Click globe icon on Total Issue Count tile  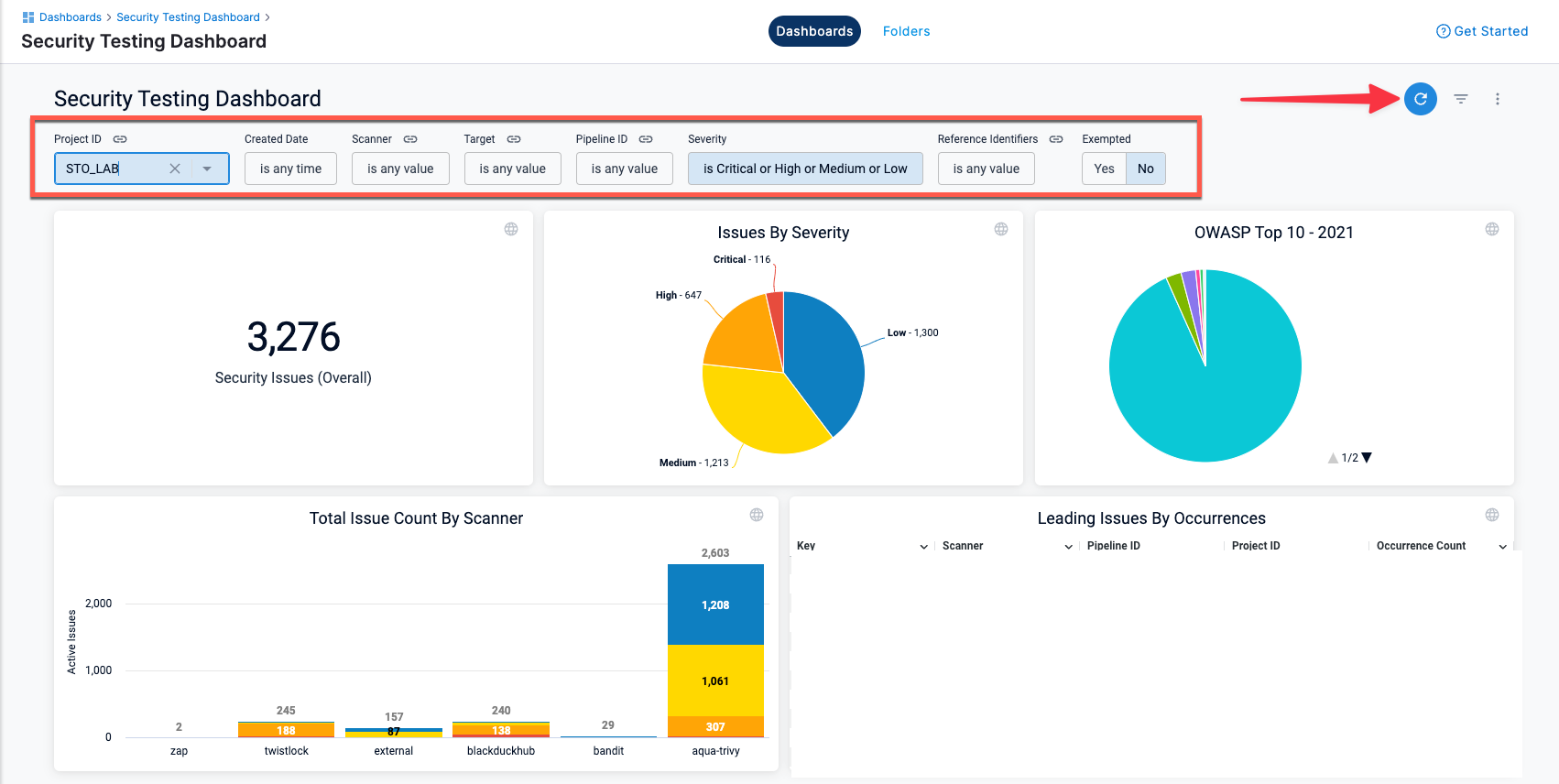click(757, 515)
